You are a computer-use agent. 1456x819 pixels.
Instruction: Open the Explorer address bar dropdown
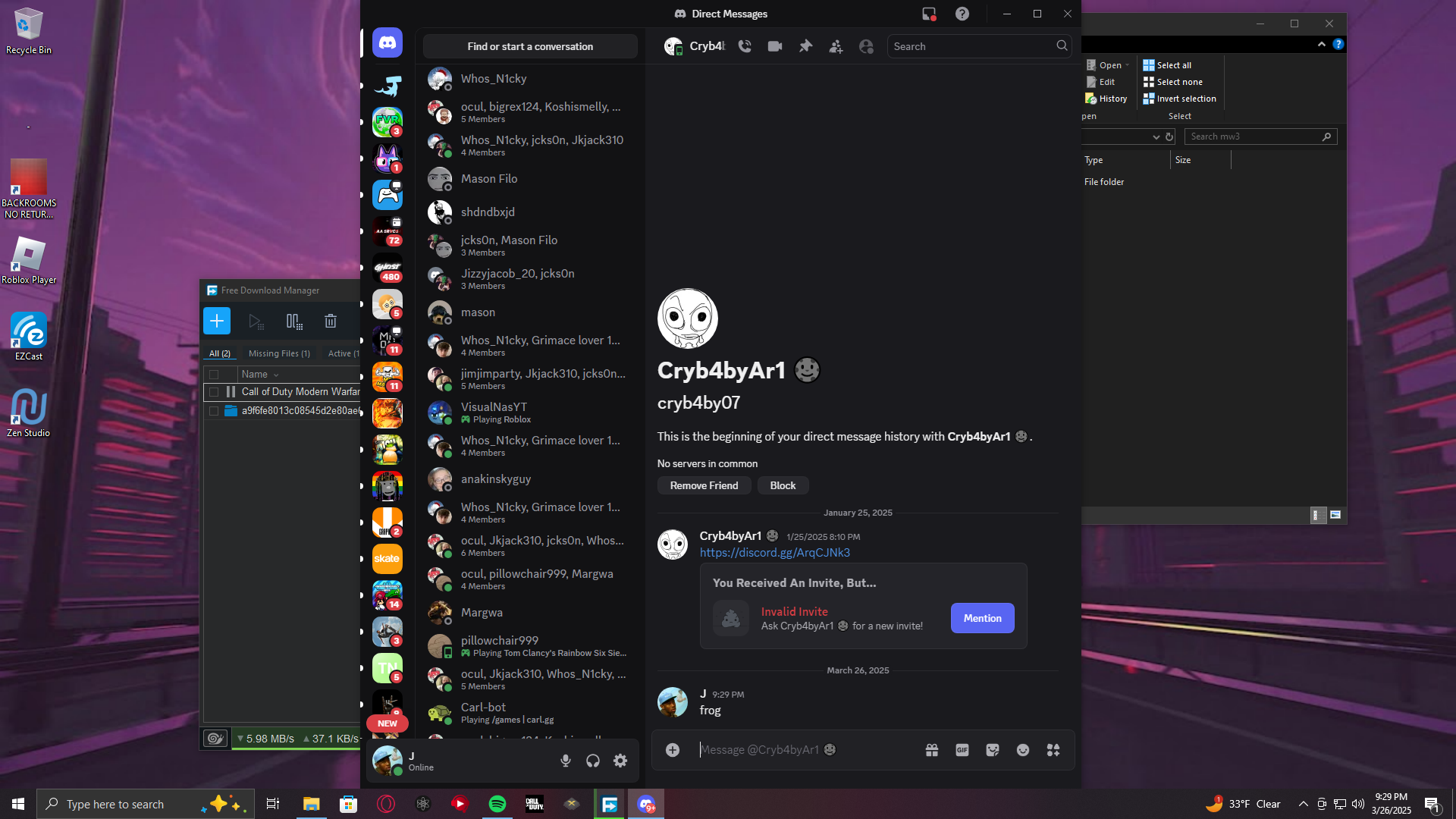click(x=1156, y=137)
